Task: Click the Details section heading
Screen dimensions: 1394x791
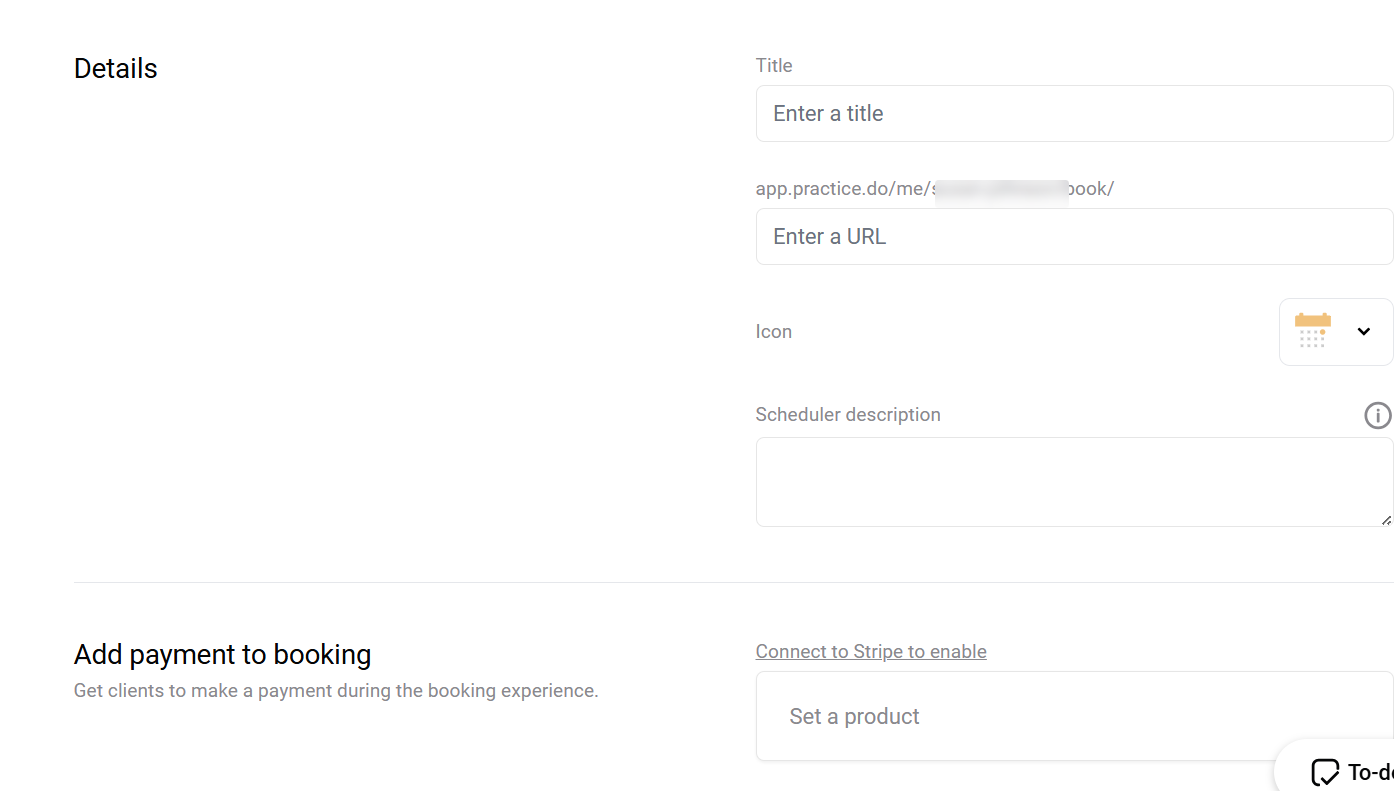Action: pos(115,68)
